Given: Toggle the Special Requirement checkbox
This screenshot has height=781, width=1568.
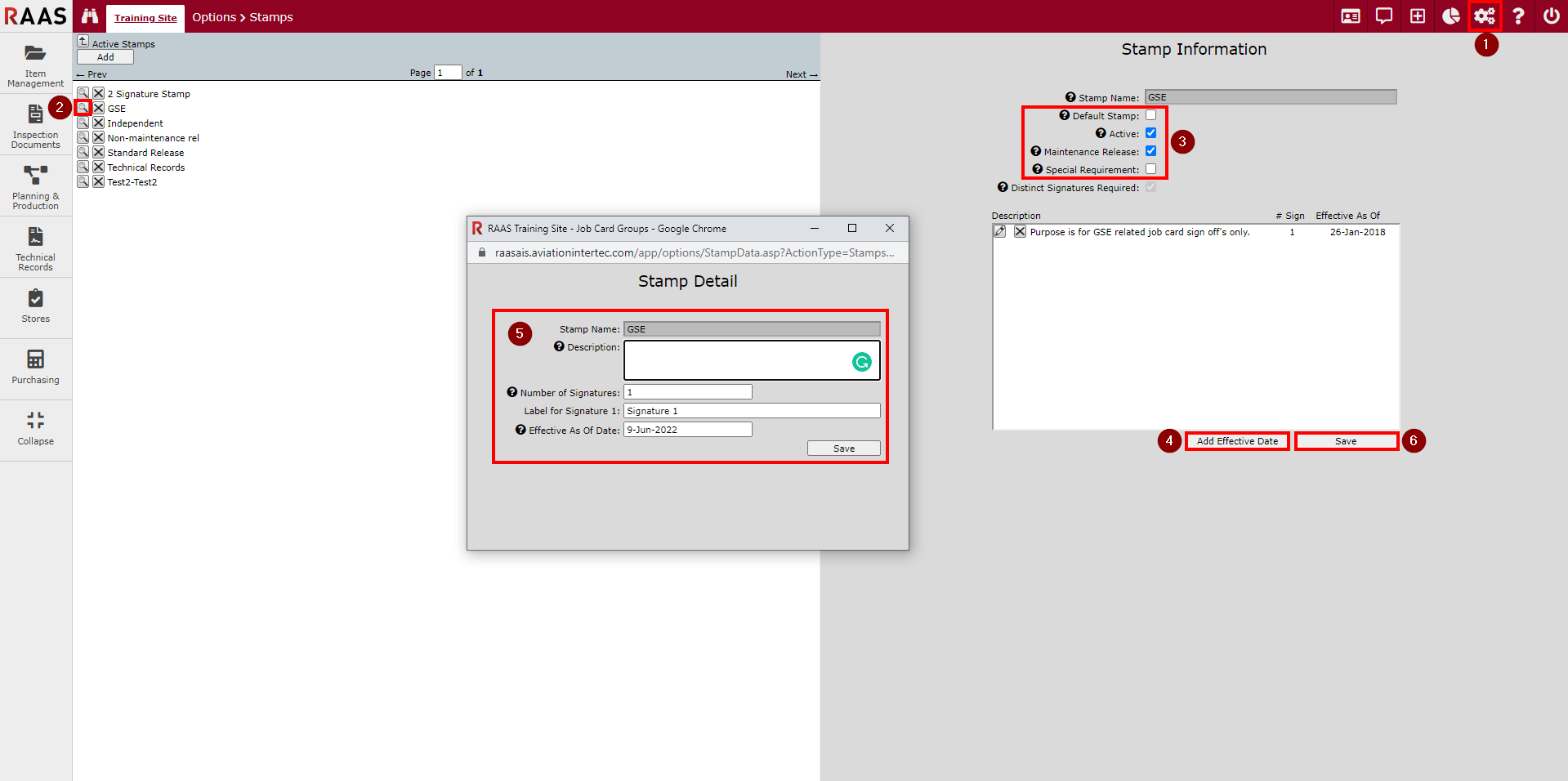Looking at the screenshot, I should 1150,169.
